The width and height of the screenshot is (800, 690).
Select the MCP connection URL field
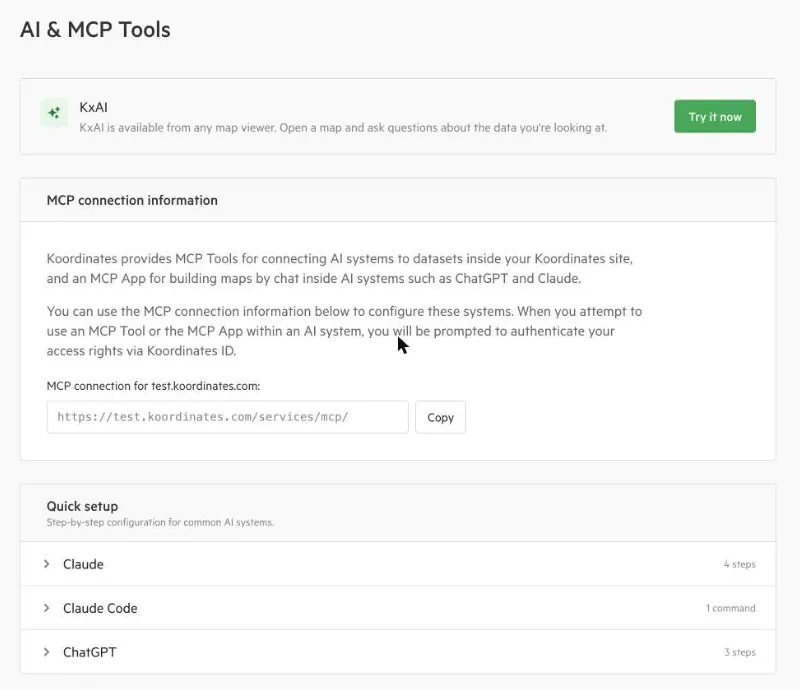(x=228, y=417)
